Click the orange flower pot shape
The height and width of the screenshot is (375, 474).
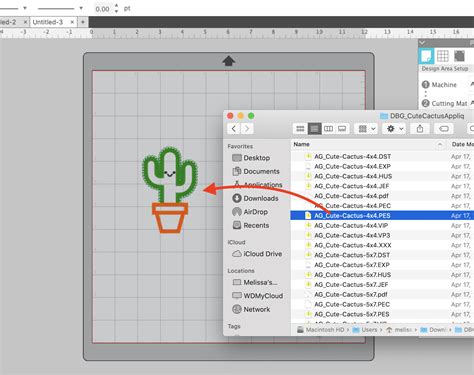point(170,218)
